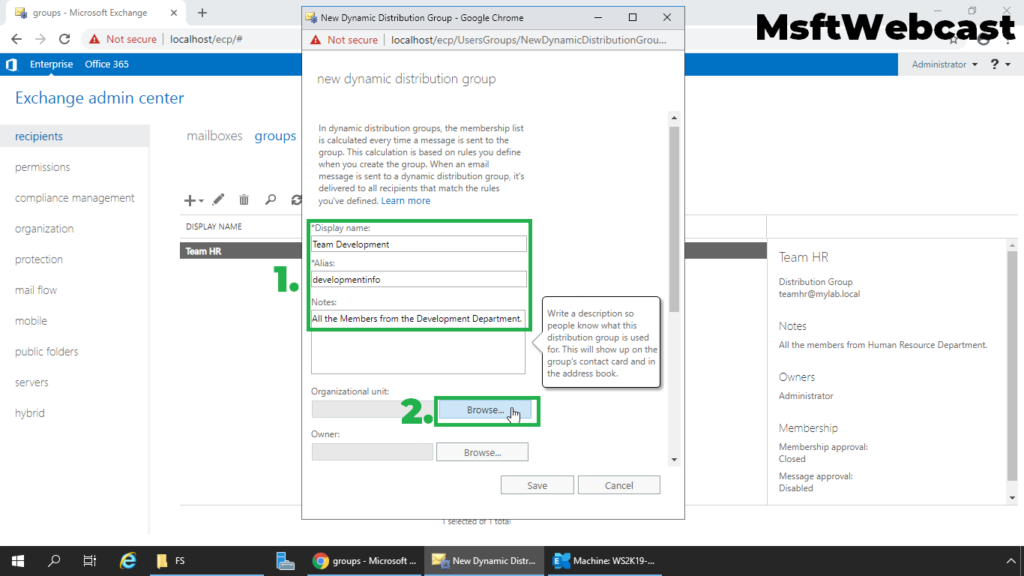Screen dimensions: 1024x576
Task: Click the Organizational unit read-only field
Action: (372, 409)
